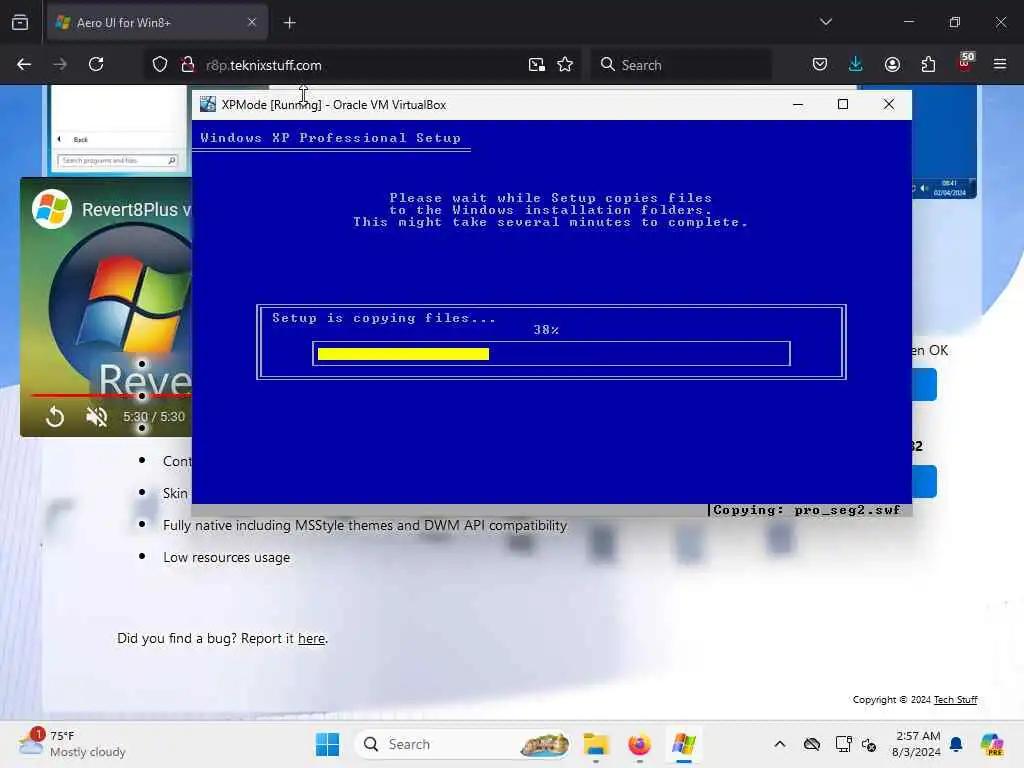Open Save to Pocket icon

pyautogui.click(x=820, y=65)
